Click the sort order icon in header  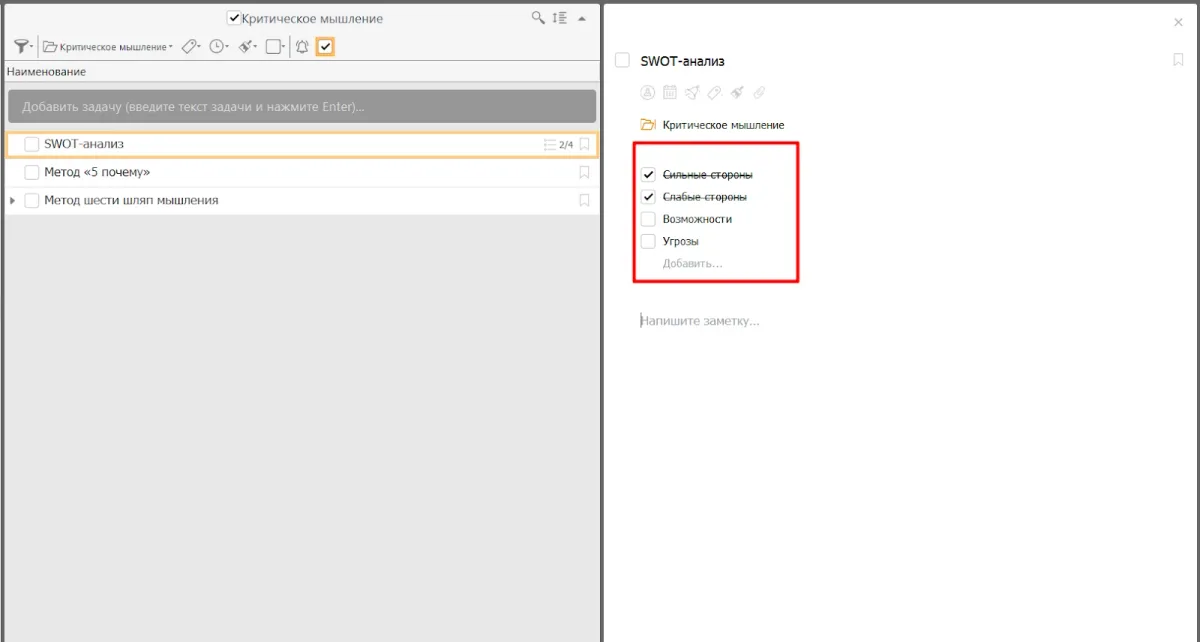(560, 18)
